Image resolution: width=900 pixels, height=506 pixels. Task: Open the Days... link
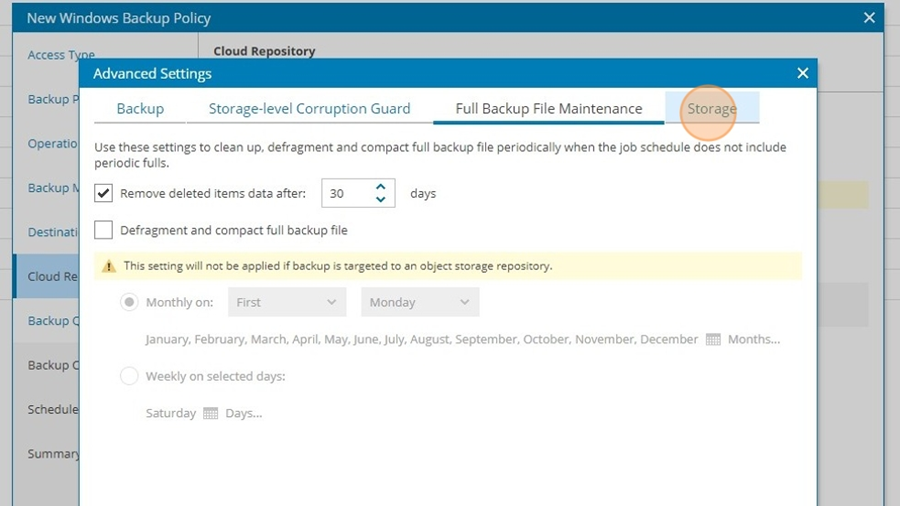243,413
